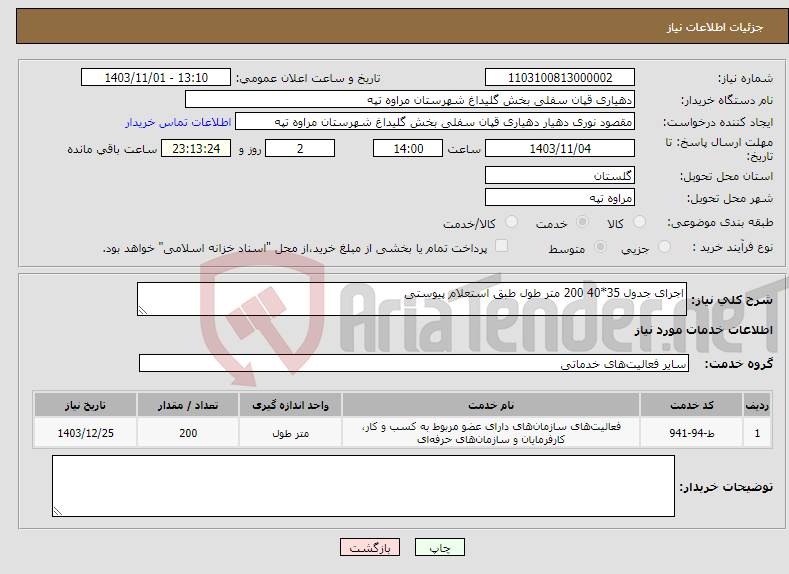Select the متوسط purchase type radio

click(x=600, y=247)
